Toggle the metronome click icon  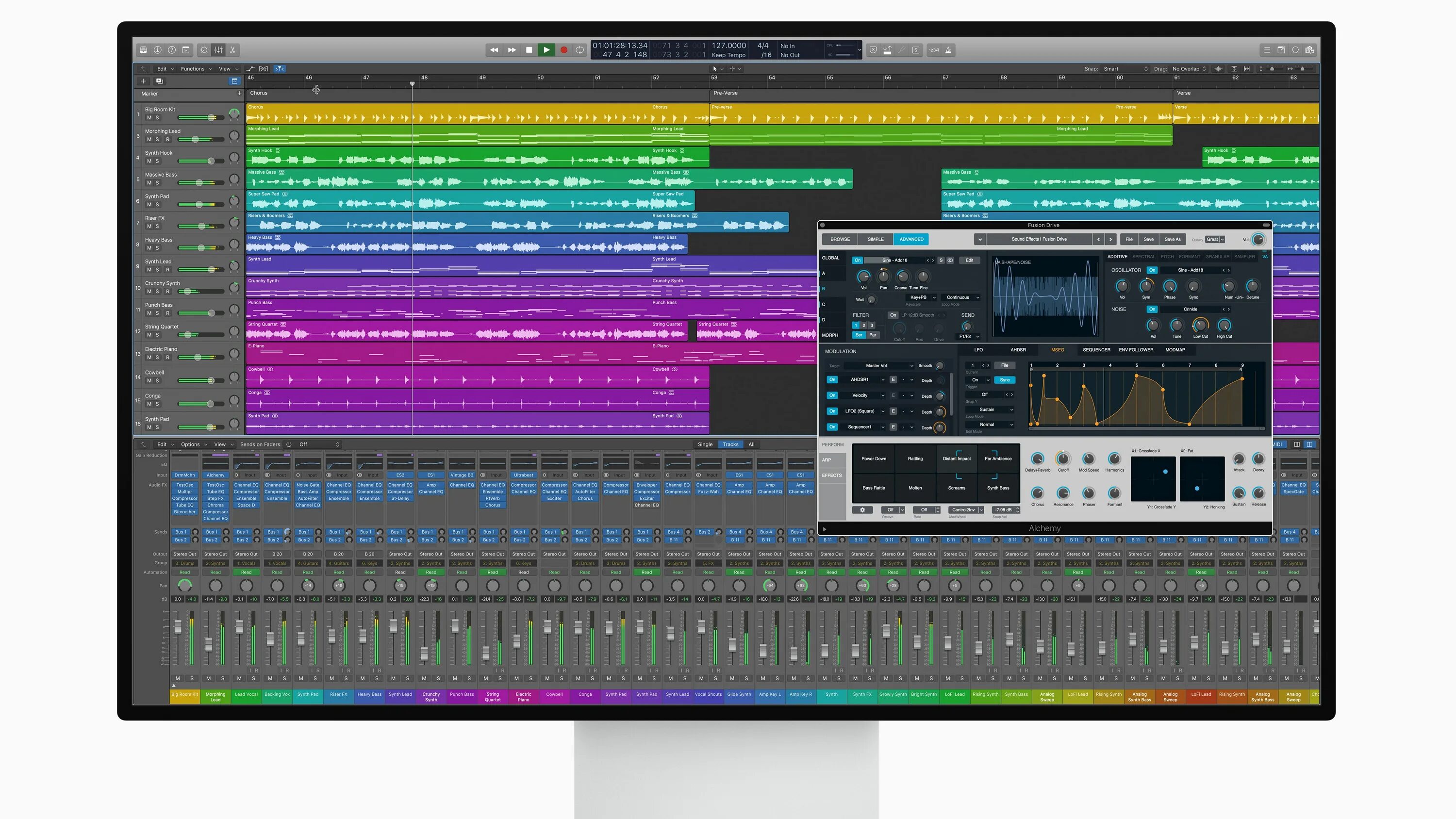[948, 50]
